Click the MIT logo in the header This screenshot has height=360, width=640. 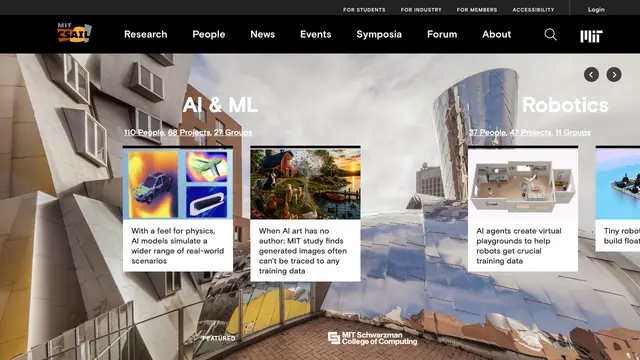pos(591,36)
